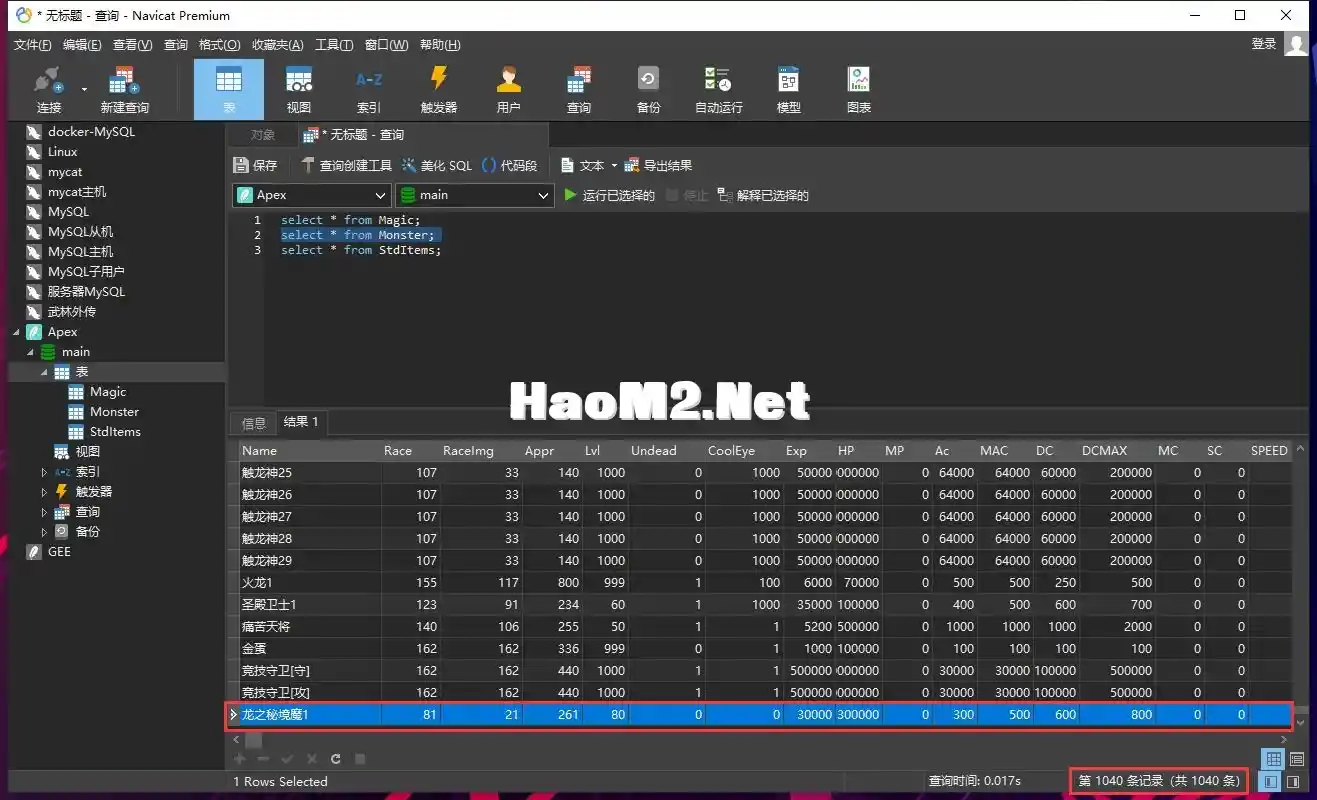
Task: Click the add record plus icon
Action: tap(239, 759)
